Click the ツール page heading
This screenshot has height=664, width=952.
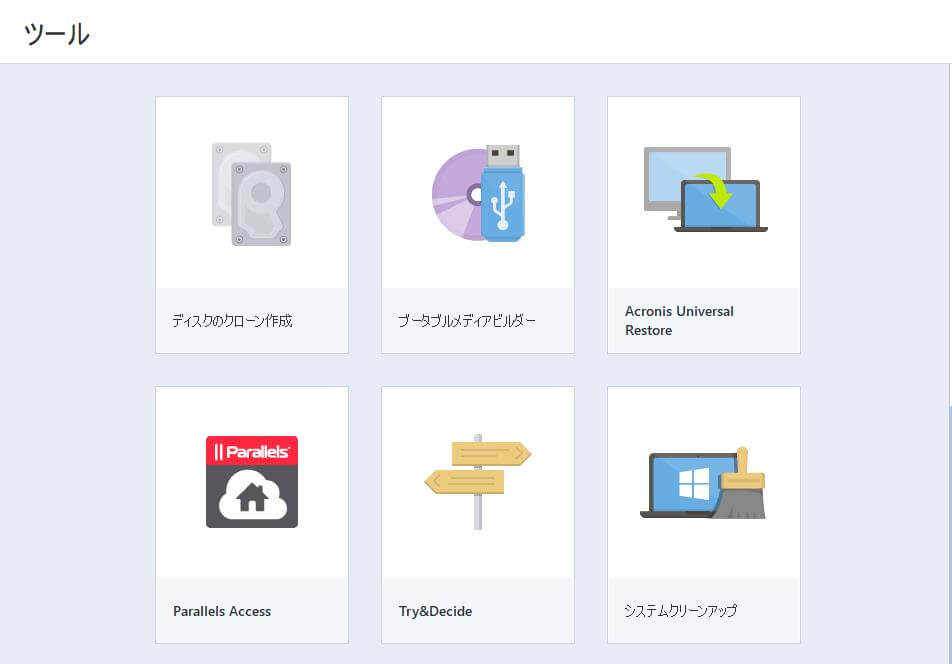[56, 34]
